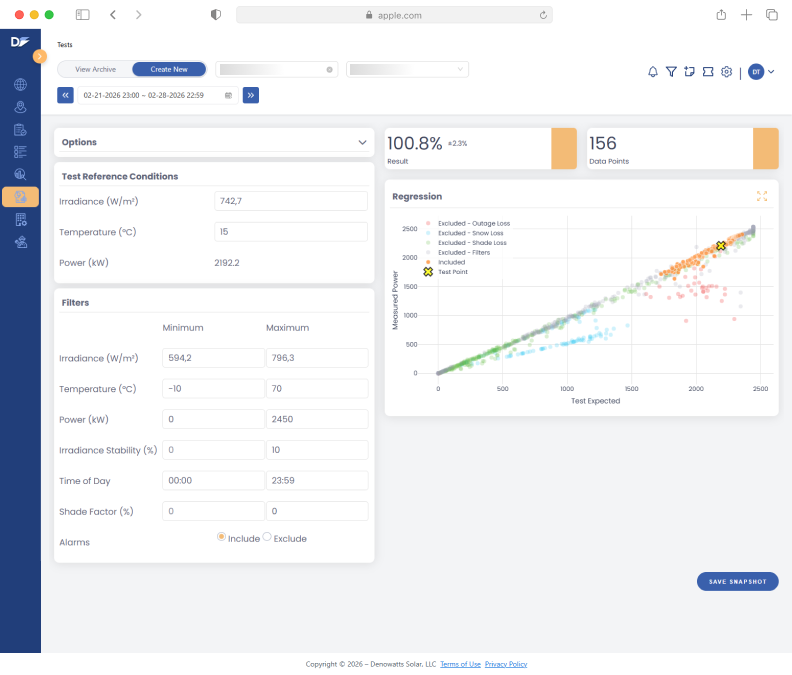Viewport: 792px width, 675px height.
Task: Open the globe icon in sidebar
Action: [20, 85]
